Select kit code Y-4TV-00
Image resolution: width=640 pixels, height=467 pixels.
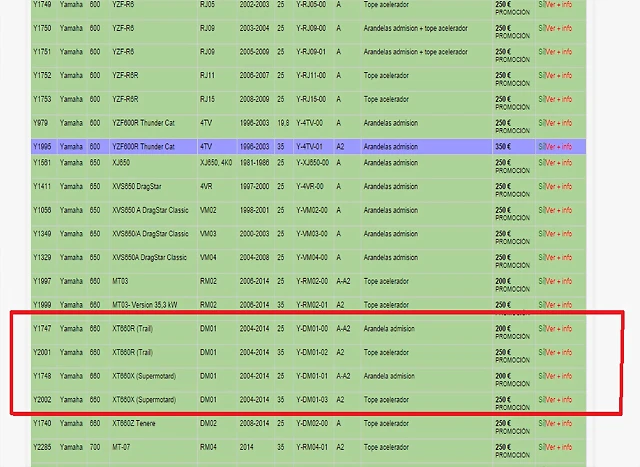[309, 123]
